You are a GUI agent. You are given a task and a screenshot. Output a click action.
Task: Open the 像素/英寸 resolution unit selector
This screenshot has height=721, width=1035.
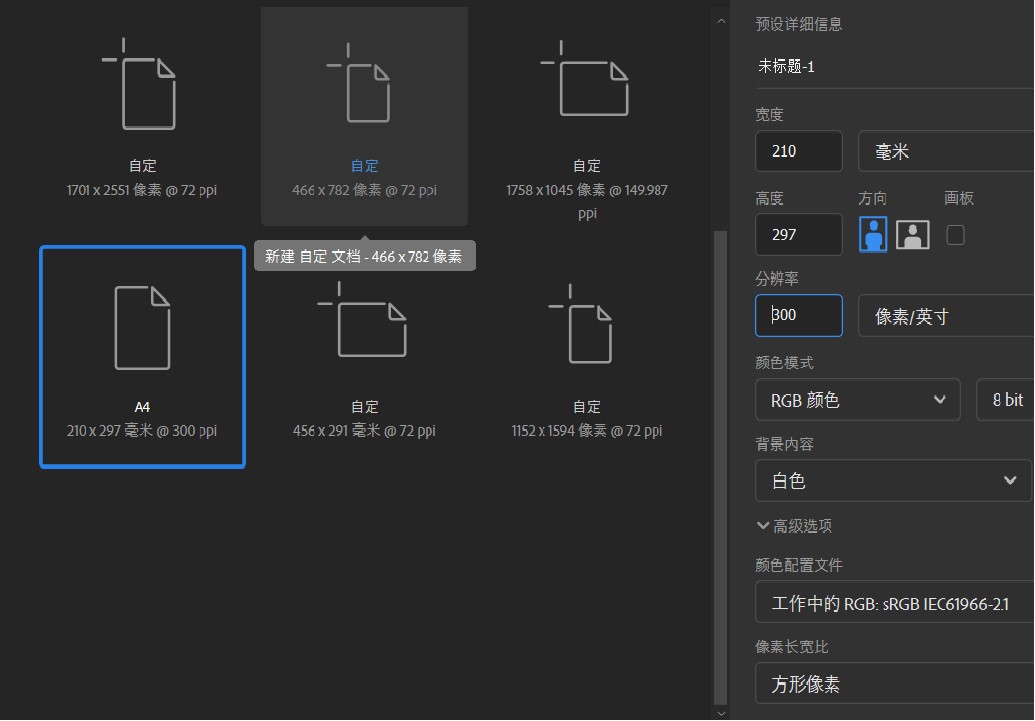click(945, 315)
